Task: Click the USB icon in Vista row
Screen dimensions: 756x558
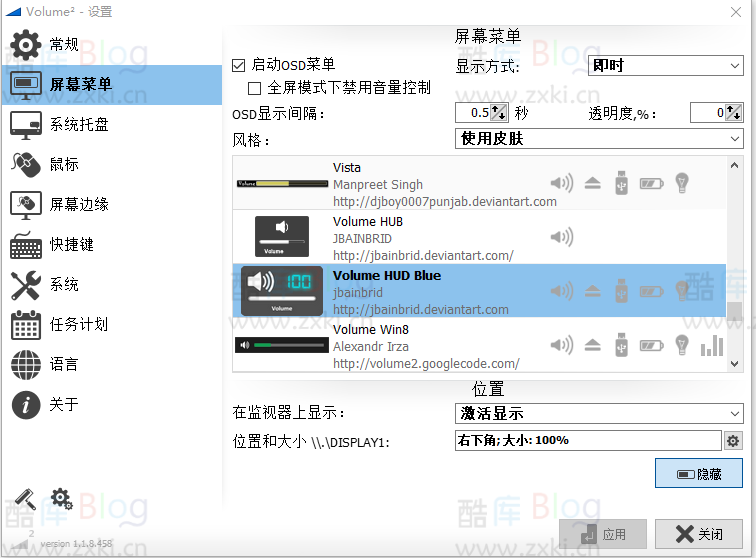Action: [x=621, y=183]
